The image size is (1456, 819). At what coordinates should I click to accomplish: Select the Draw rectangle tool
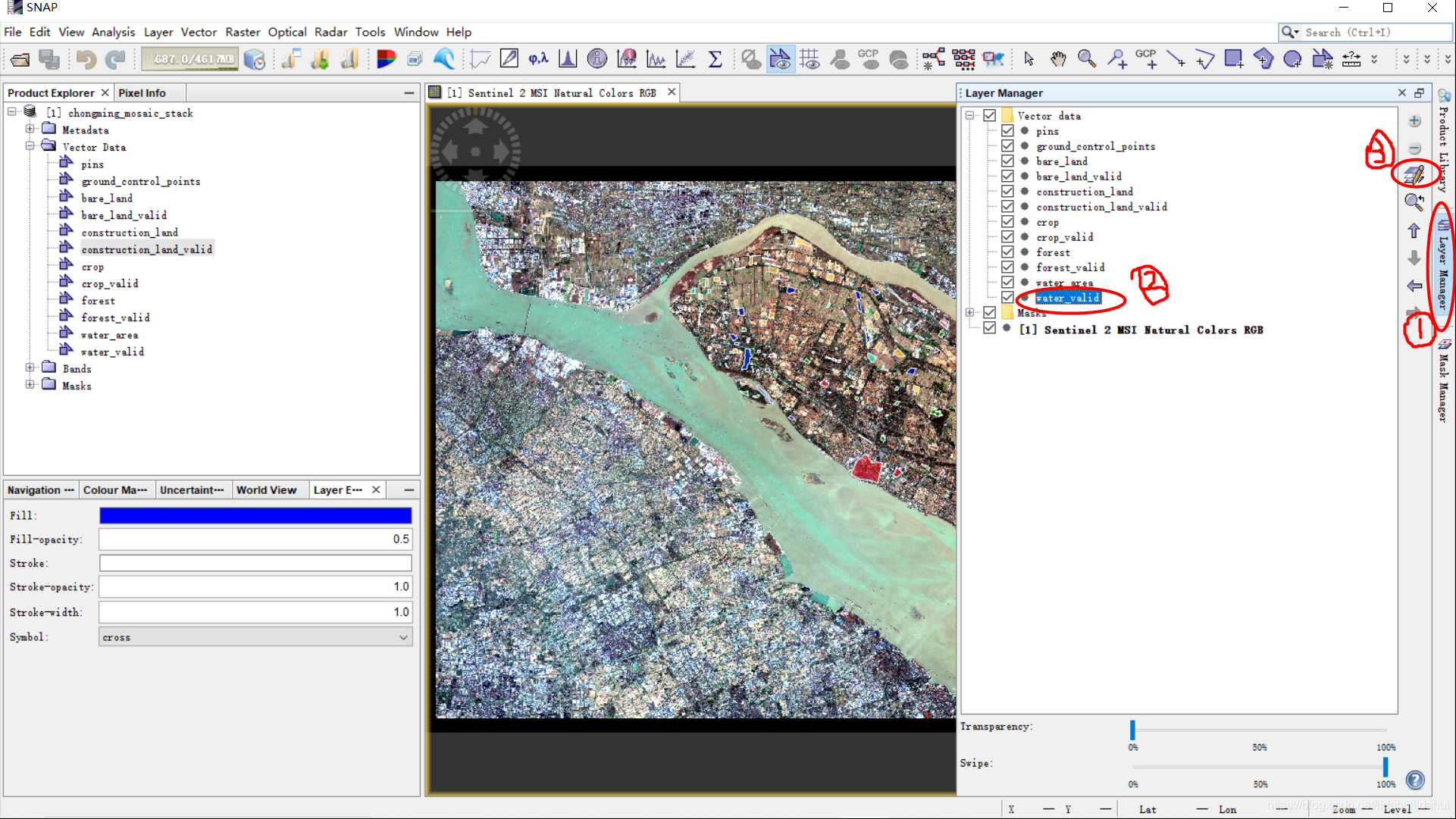tap(1234, 59)
